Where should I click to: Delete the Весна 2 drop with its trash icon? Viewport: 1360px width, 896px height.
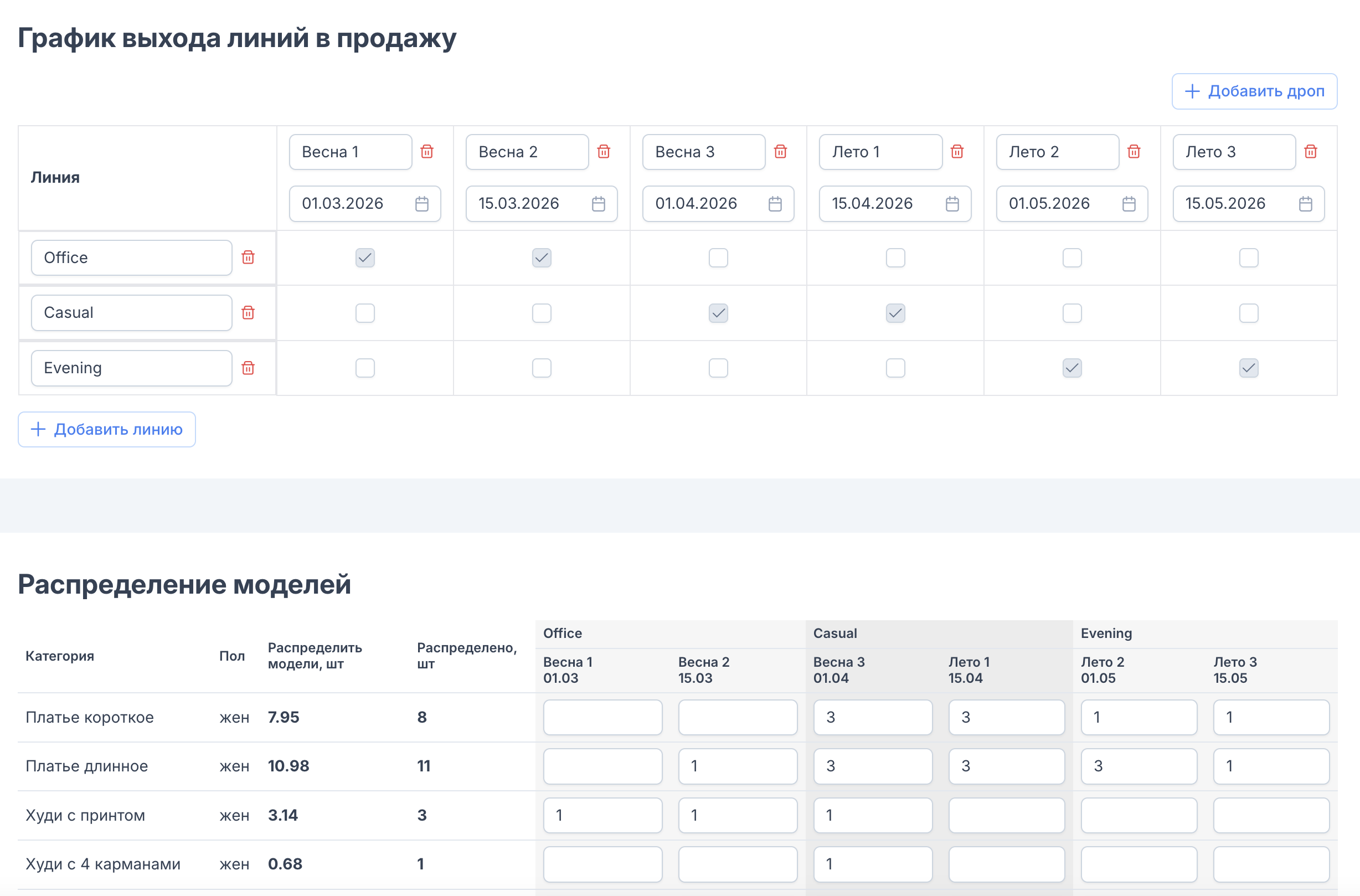[604, 151]
